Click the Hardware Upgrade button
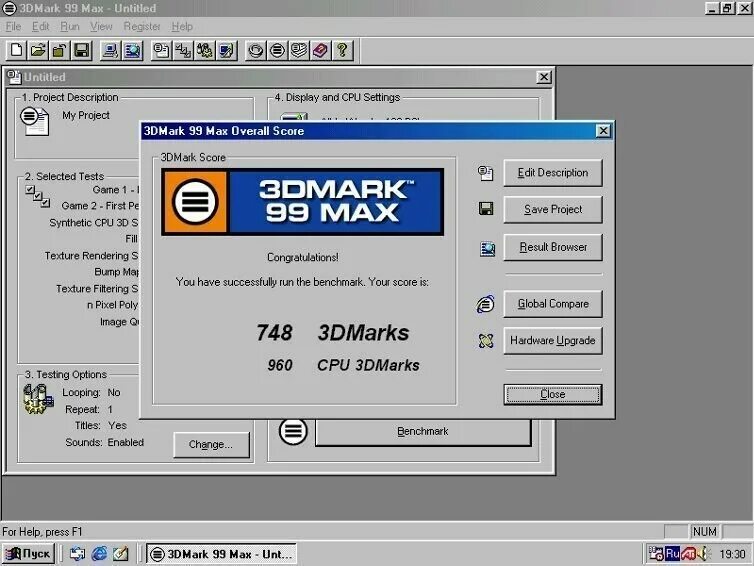The image size is (754, 566). pos(553,340)
